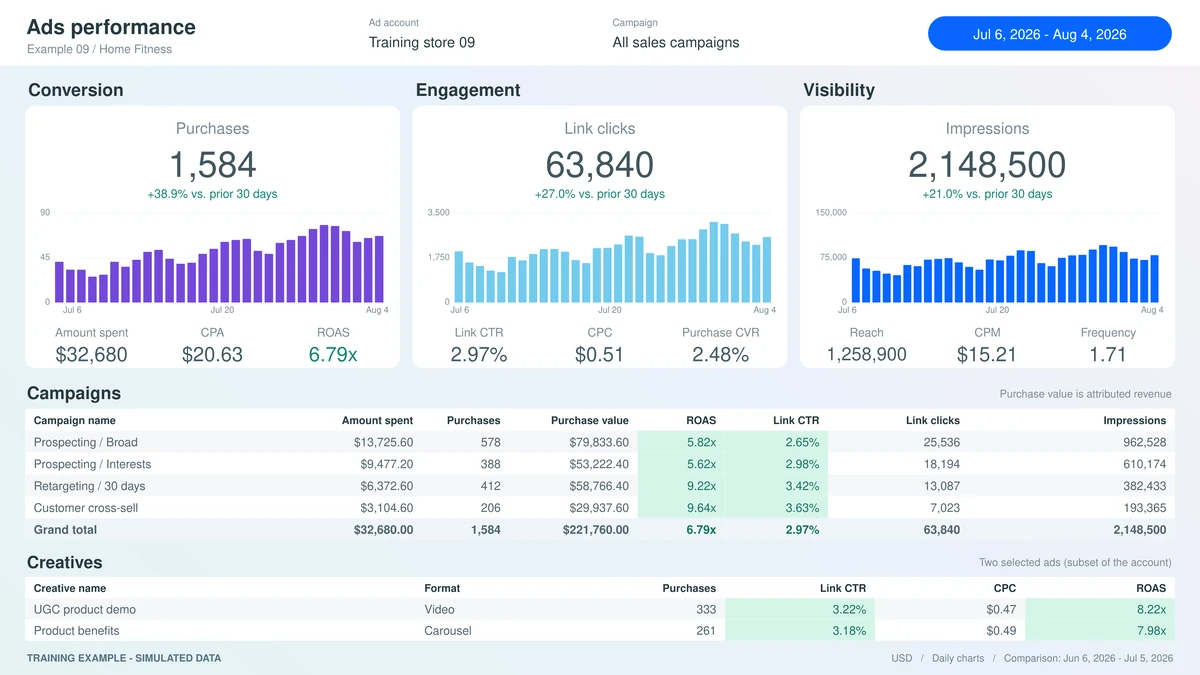Click the CPC value $0.51
This screenshot has height=675, width=1200.
[x=600, y=354]
